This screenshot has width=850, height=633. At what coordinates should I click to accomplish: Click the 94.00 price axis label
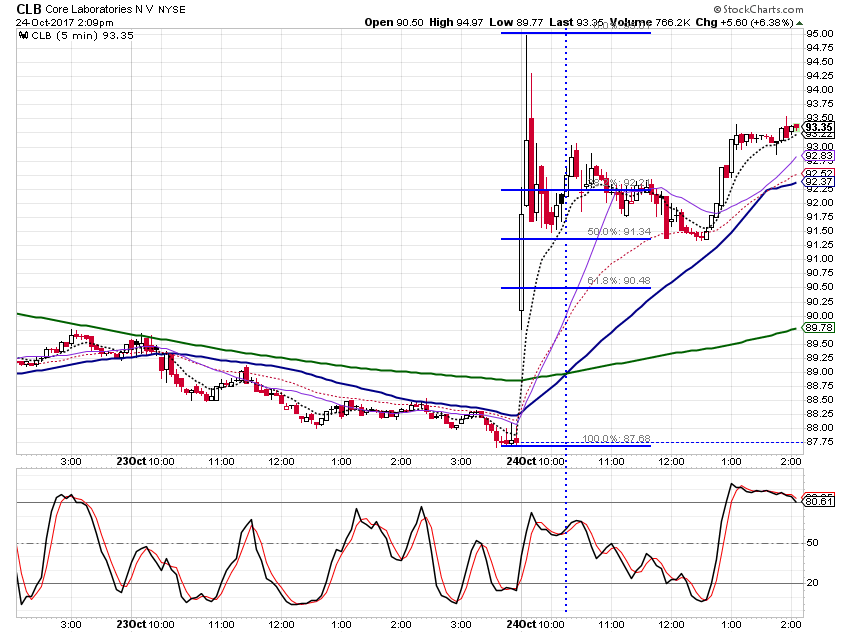(820, 90)
